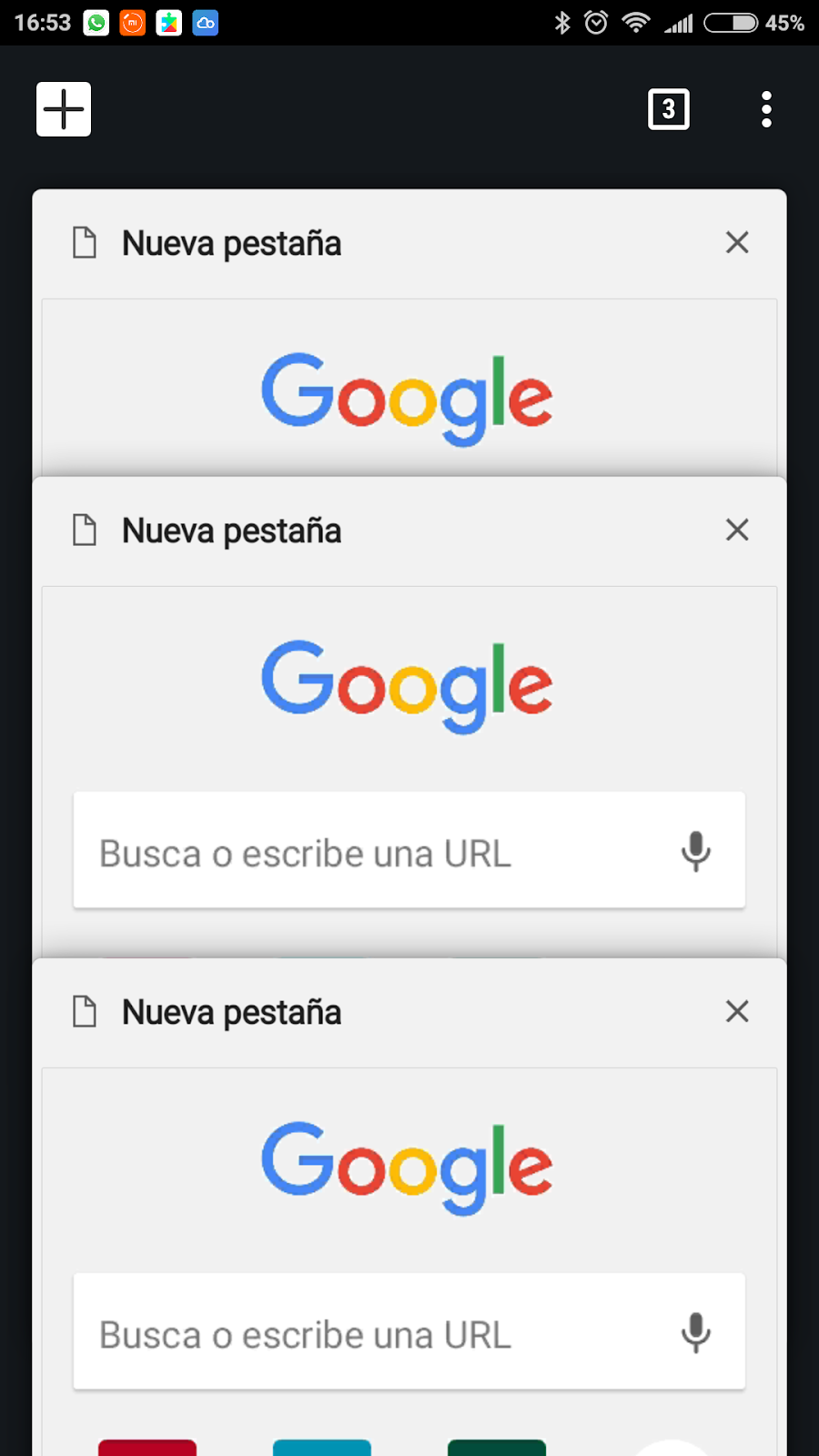Select the third Nueva pestaña tab title
The height and width of the screenshot is (1456, 819).
[231, 1012]
